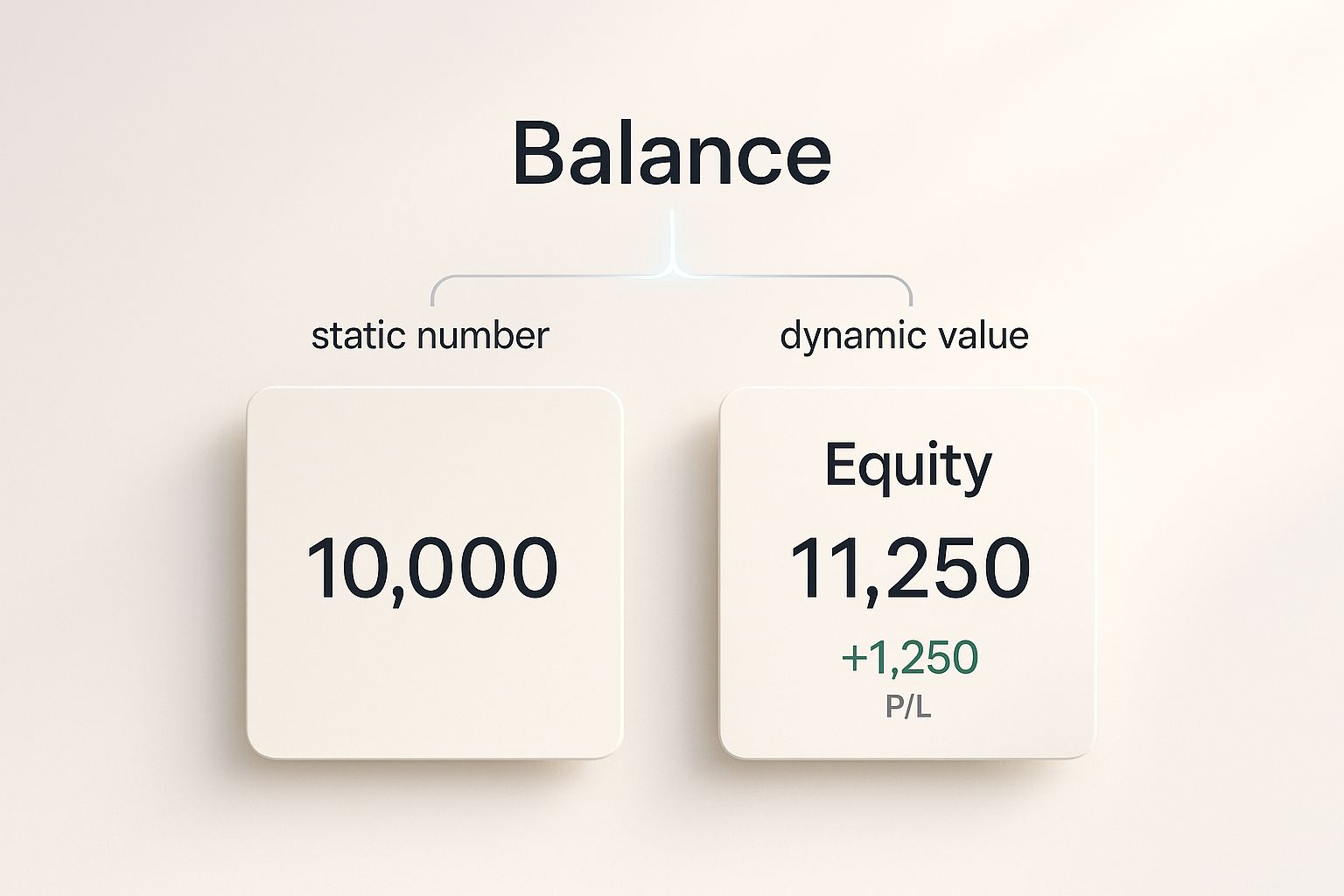Viewport: 1344px width, 896px height.
Task: Click the right end of the bracket line
Action: [x=910, y=294]
